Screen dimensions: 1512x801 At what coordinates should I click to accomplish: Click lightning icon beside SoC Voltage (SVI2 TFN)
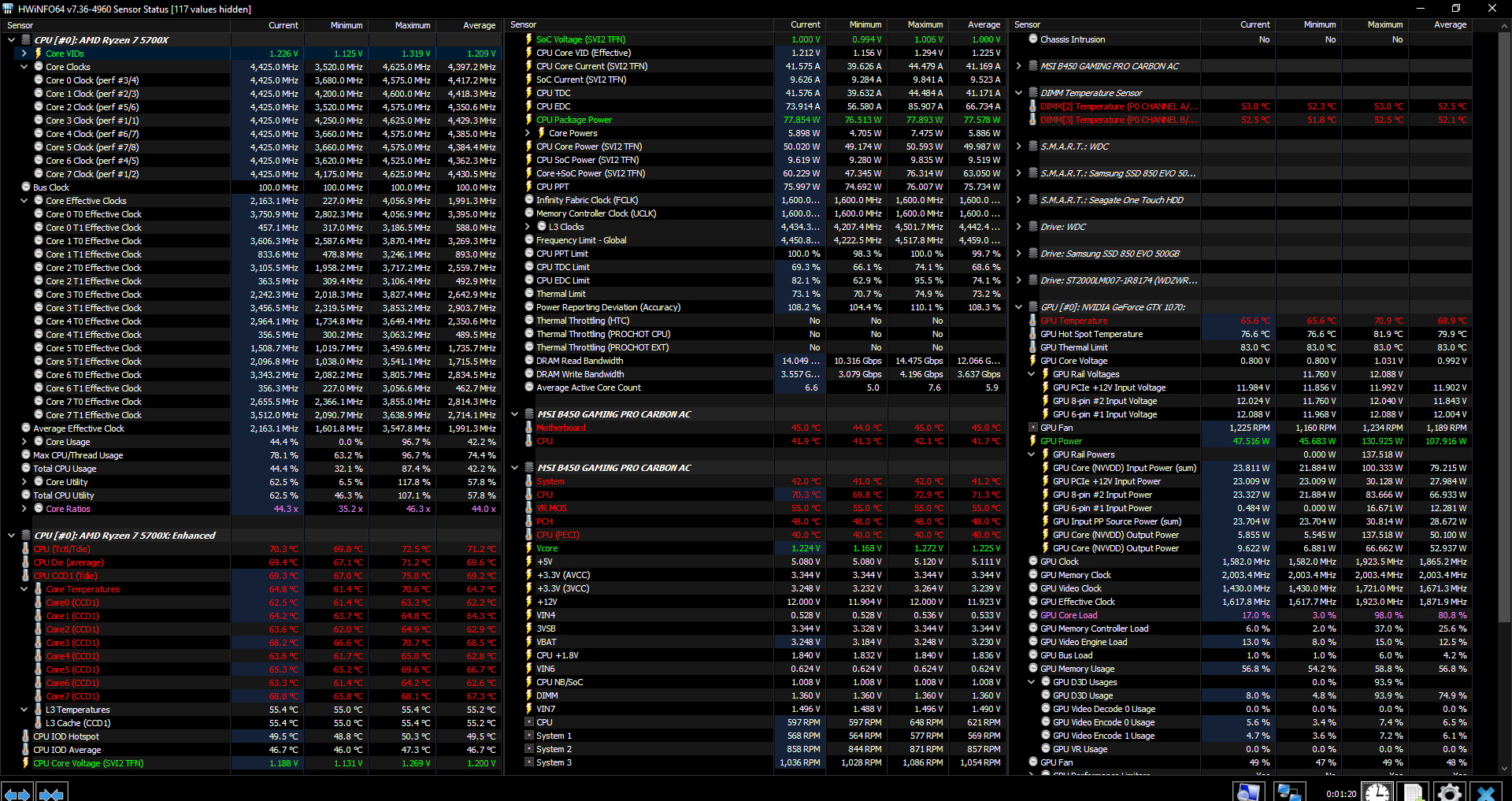[529, 39]
